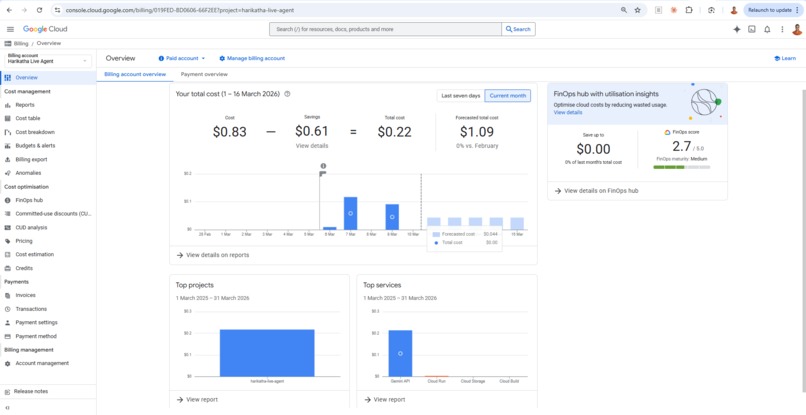Image resolution: width=806 pixels, height=415 pixels.
Task: Click View details on FinOps hub
Action: pyautogui.click(x=596, y=191)
